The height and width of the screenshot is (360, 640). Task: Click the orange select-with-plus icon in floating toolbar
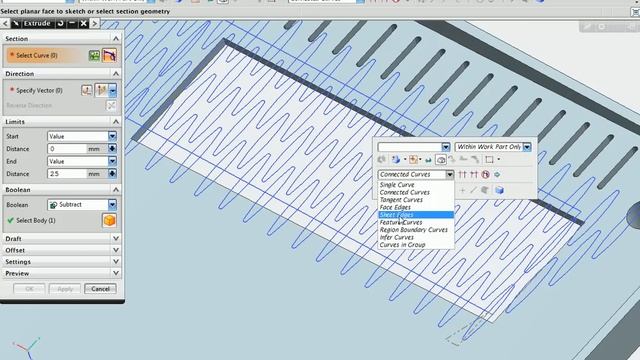tap(413, 160)
